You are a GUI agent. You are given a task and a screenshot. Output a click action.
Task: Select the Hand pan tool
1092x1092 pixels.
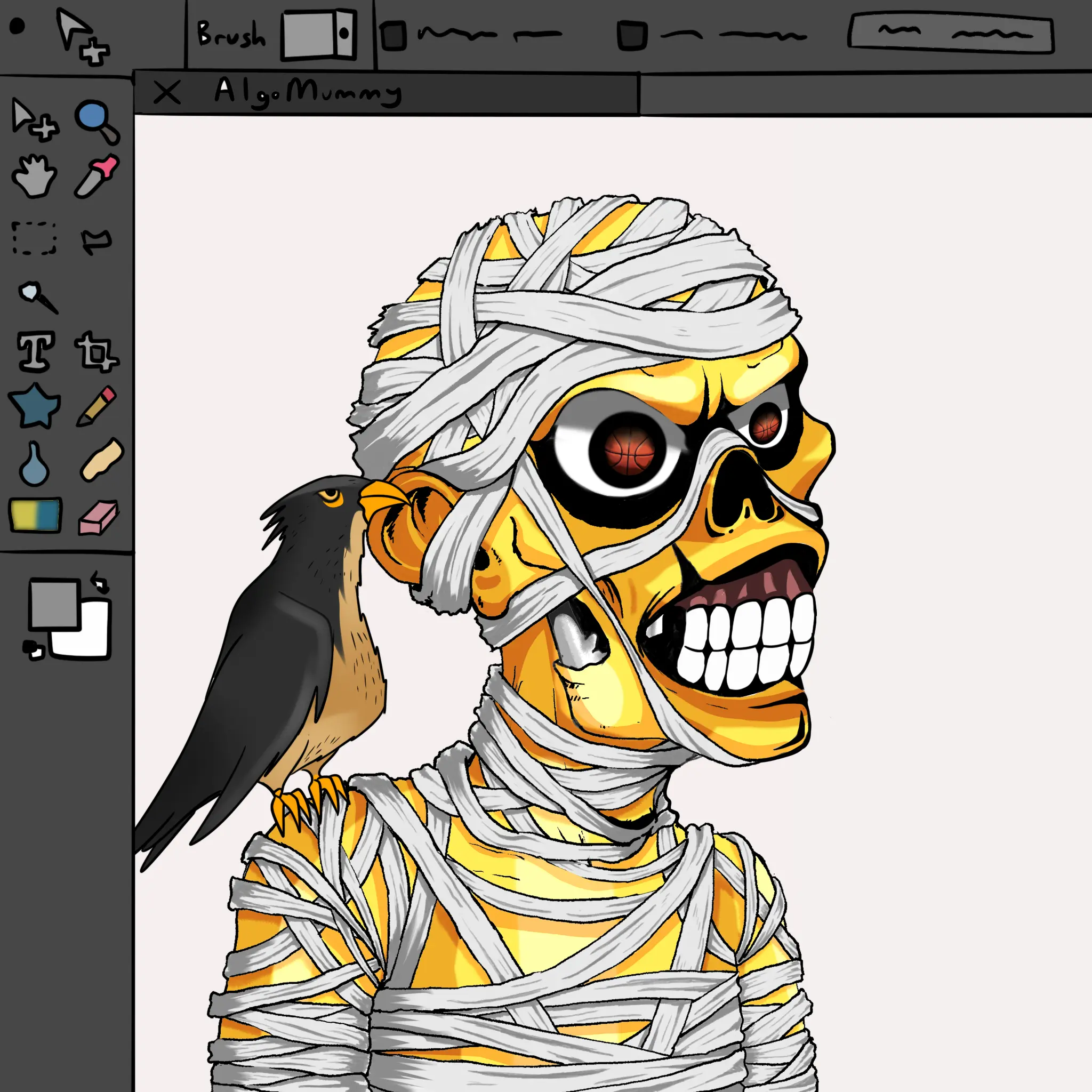34,178
